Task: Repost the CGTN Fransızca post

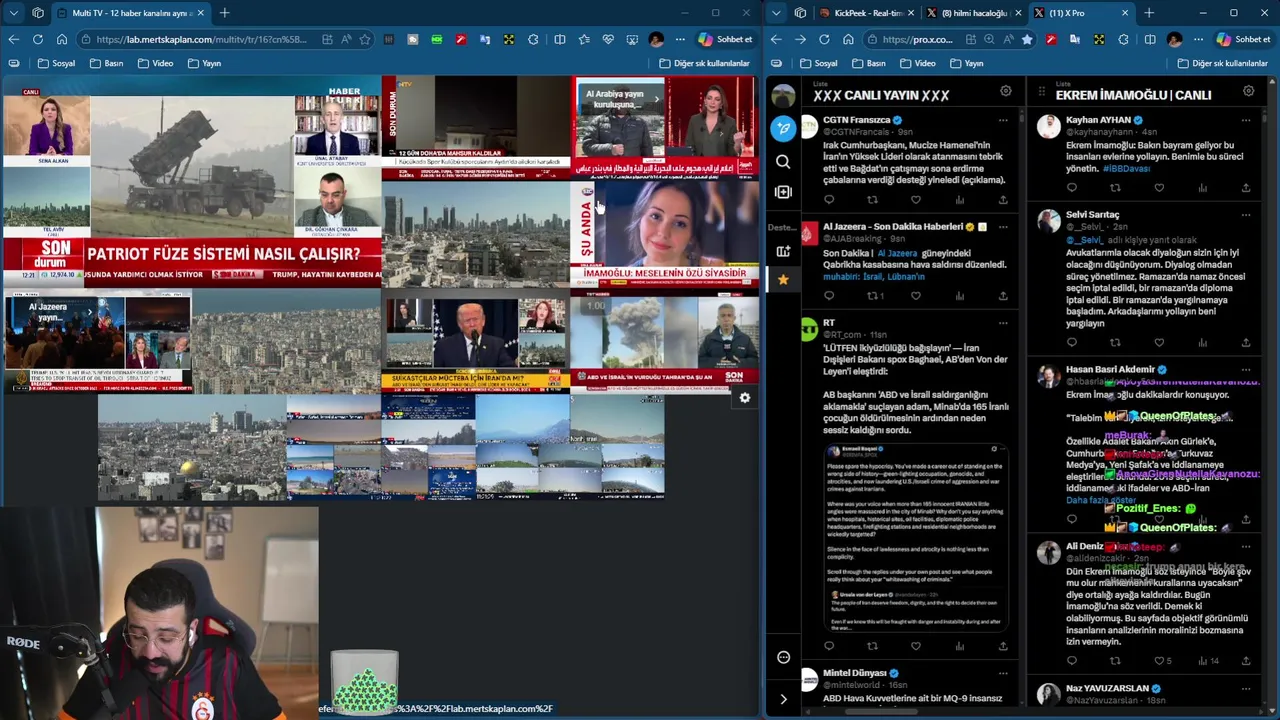Action: coord(872,200)
